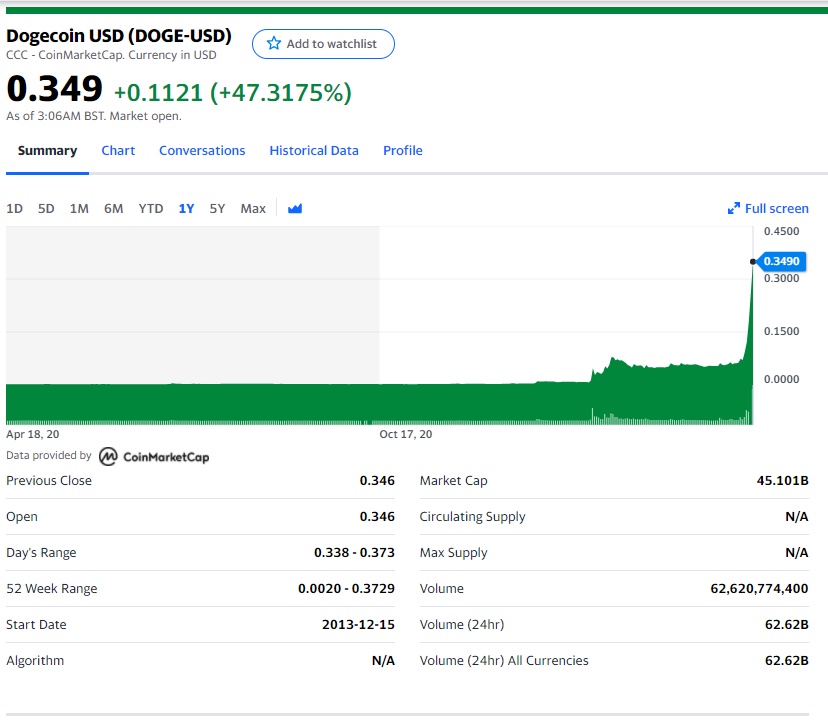Click the Market Cap value 45.101B
The image size is (828, 726).
[x=783, y=480]
